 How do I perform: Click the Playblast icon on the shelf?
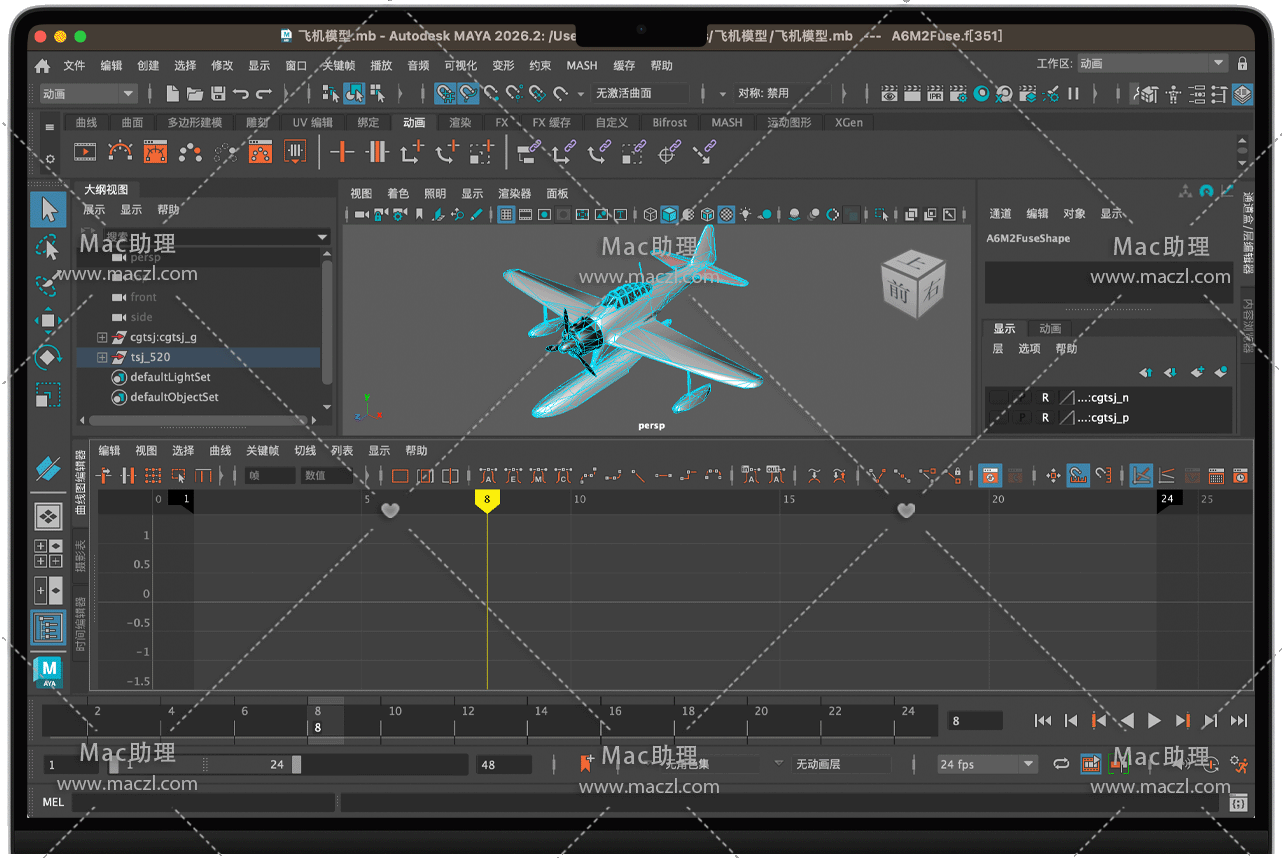coord(86,153)
